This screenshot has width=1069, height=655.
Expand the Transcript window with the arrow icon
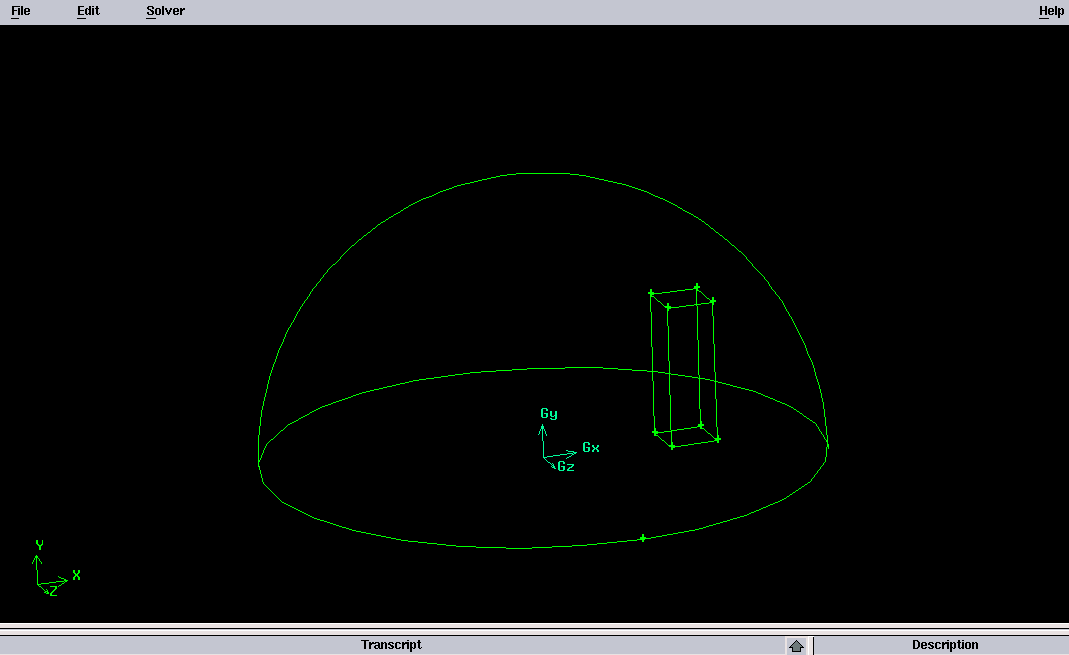pyautogui.click(x=796, y=646)
